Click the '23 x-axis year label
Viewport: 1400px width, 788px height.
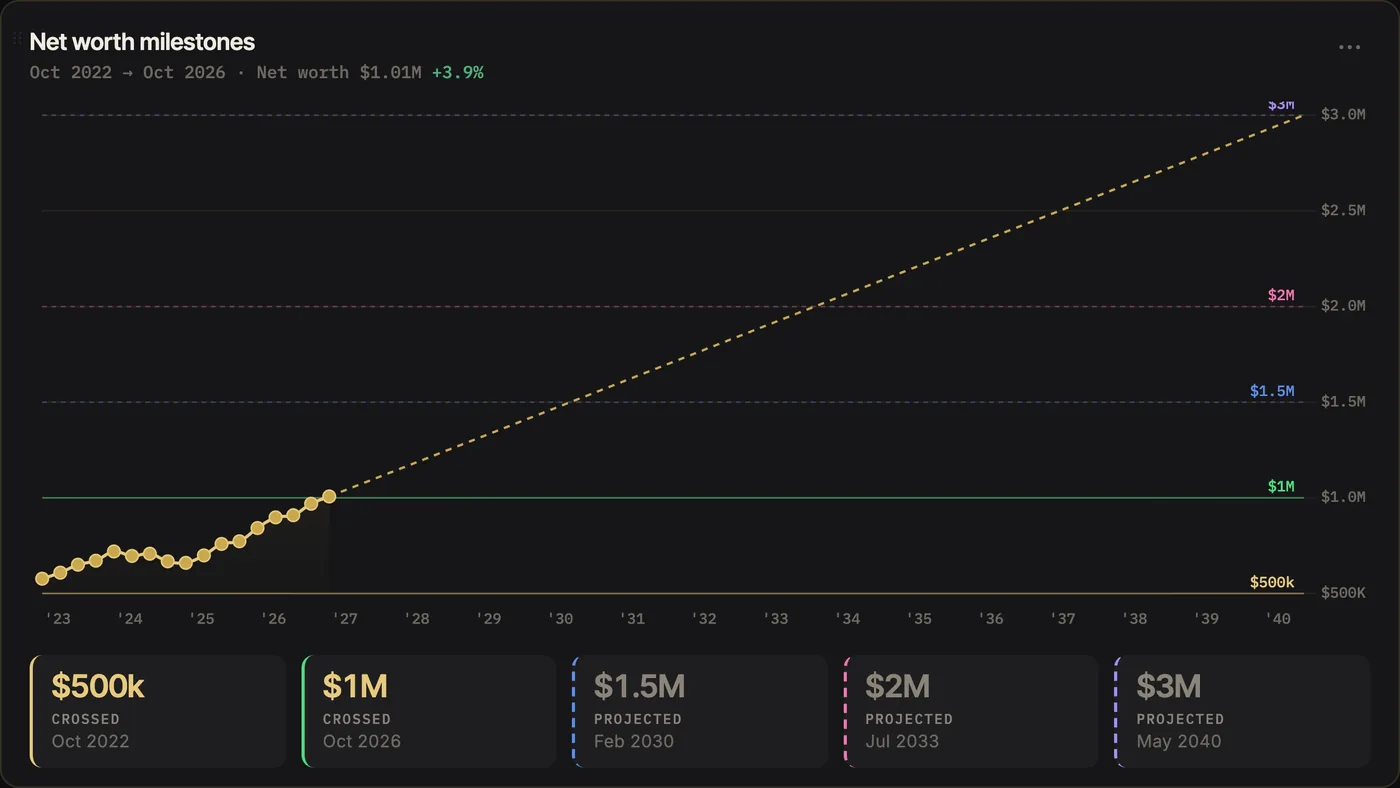[x=58, y=619]
